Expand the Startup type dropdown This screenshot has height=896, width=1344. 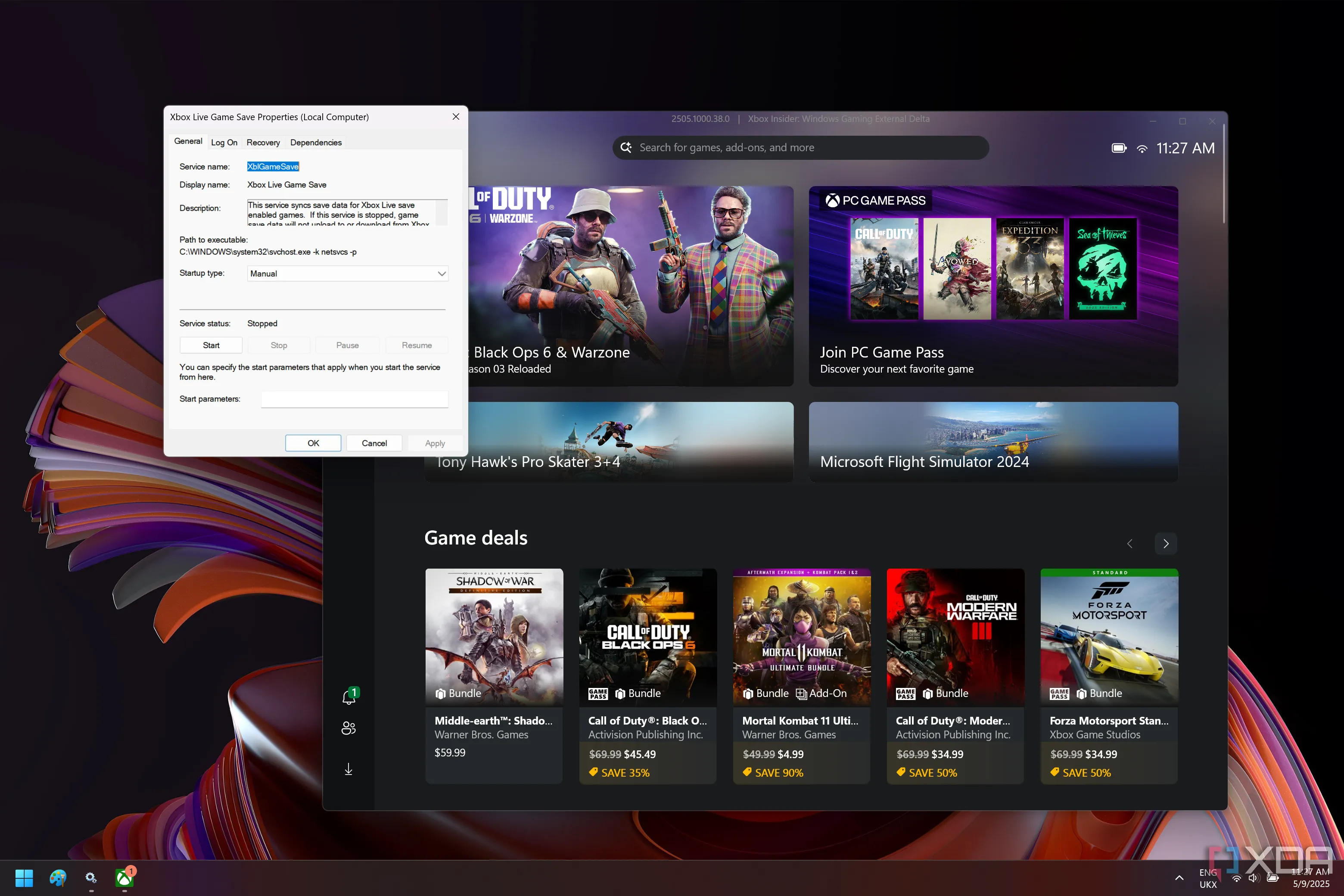pyautogui.click(x=348, y=274)
